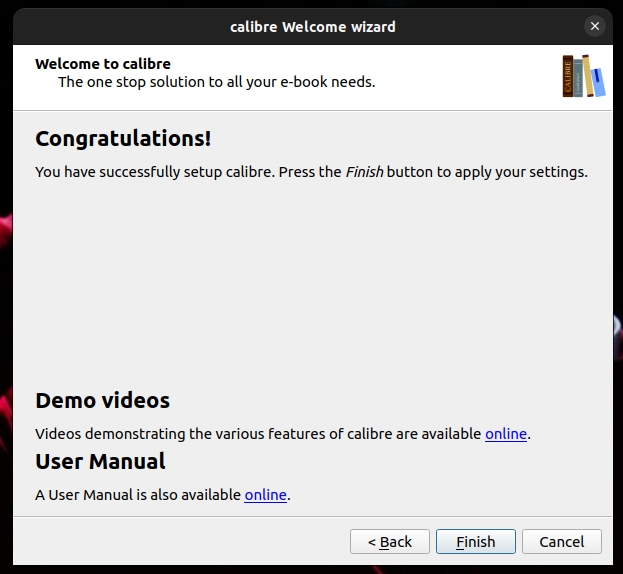Click the one stop solution subtitle
Image resolution: width=623 pixels, height=574 pixels.
coord(217,82)
